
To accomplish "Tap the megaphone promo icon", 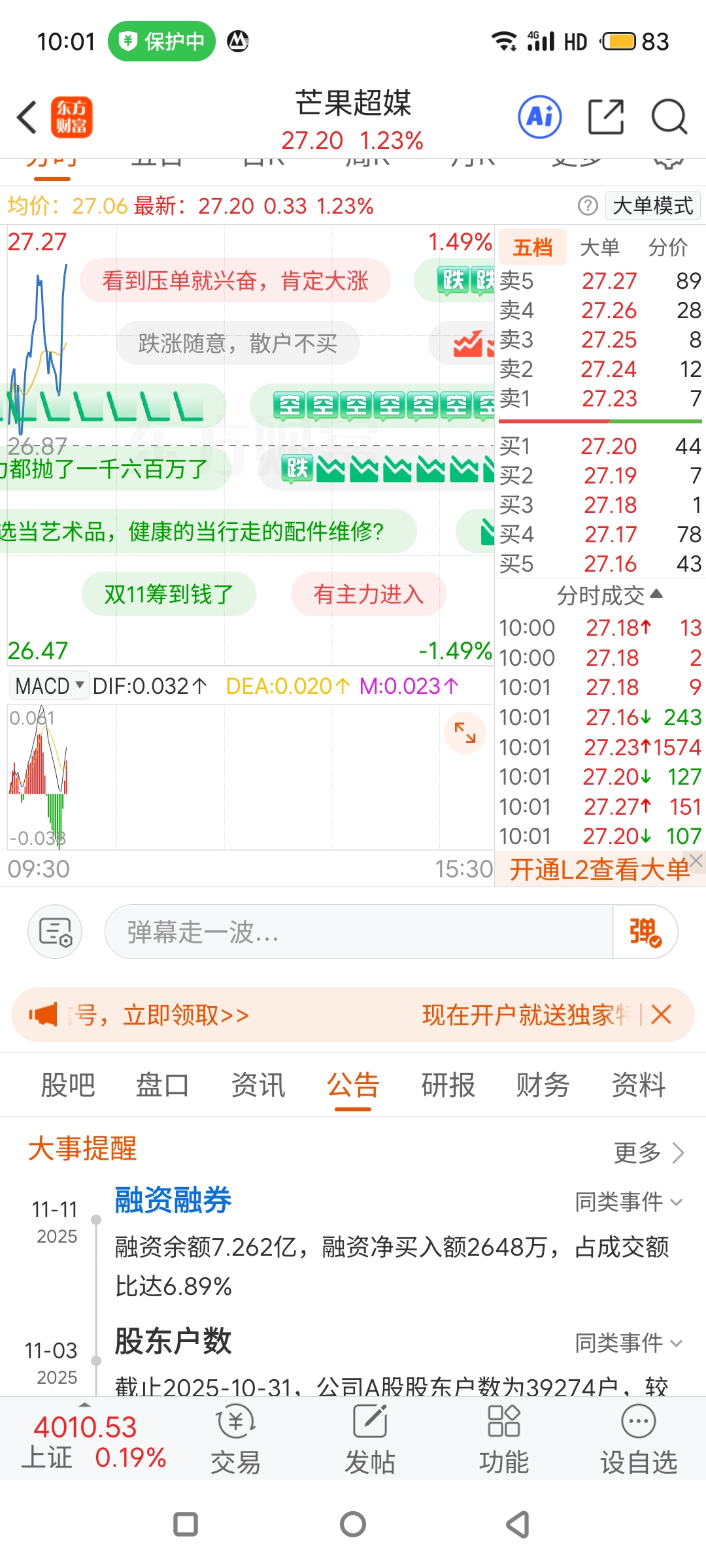I will [x=43, y=1015].
